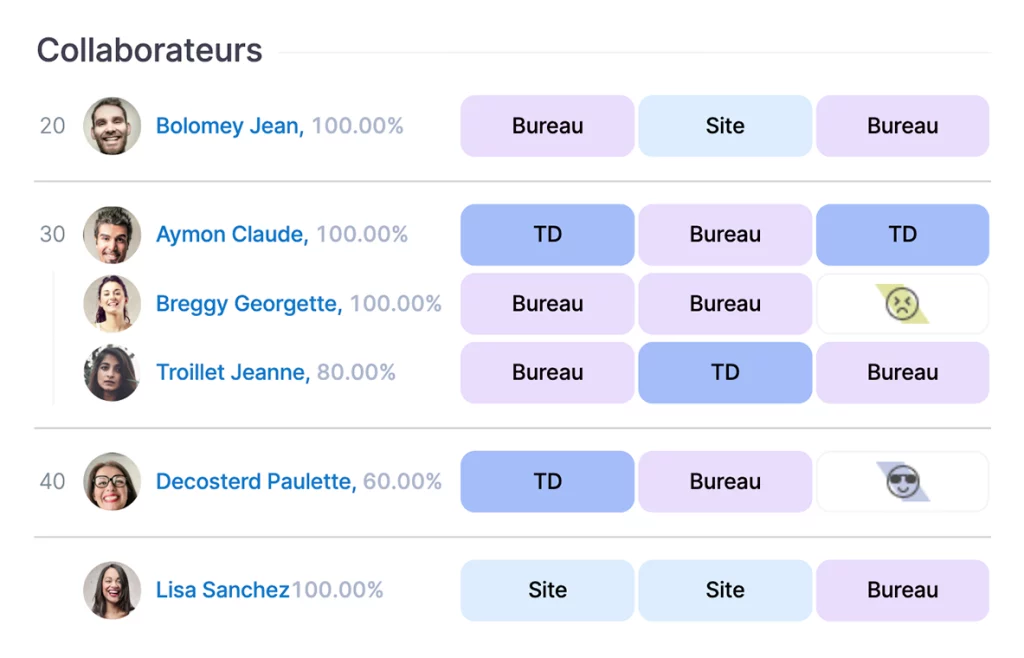Open Breggy Georgette's avatar photo
The image size is (1024, 658).
112,304
